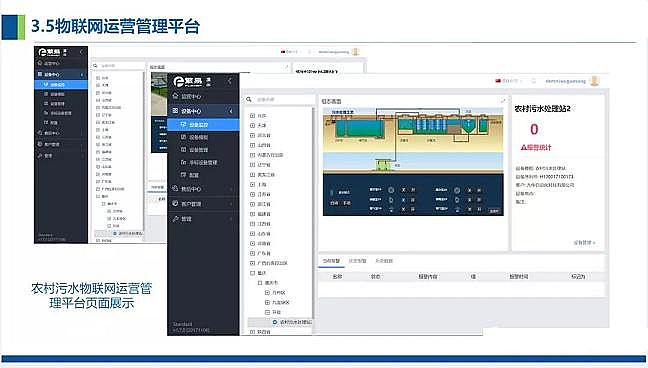Collapse the 开县 node in front device tree
Viewport: 648px width, 368px height.
(x=267, y=312)
